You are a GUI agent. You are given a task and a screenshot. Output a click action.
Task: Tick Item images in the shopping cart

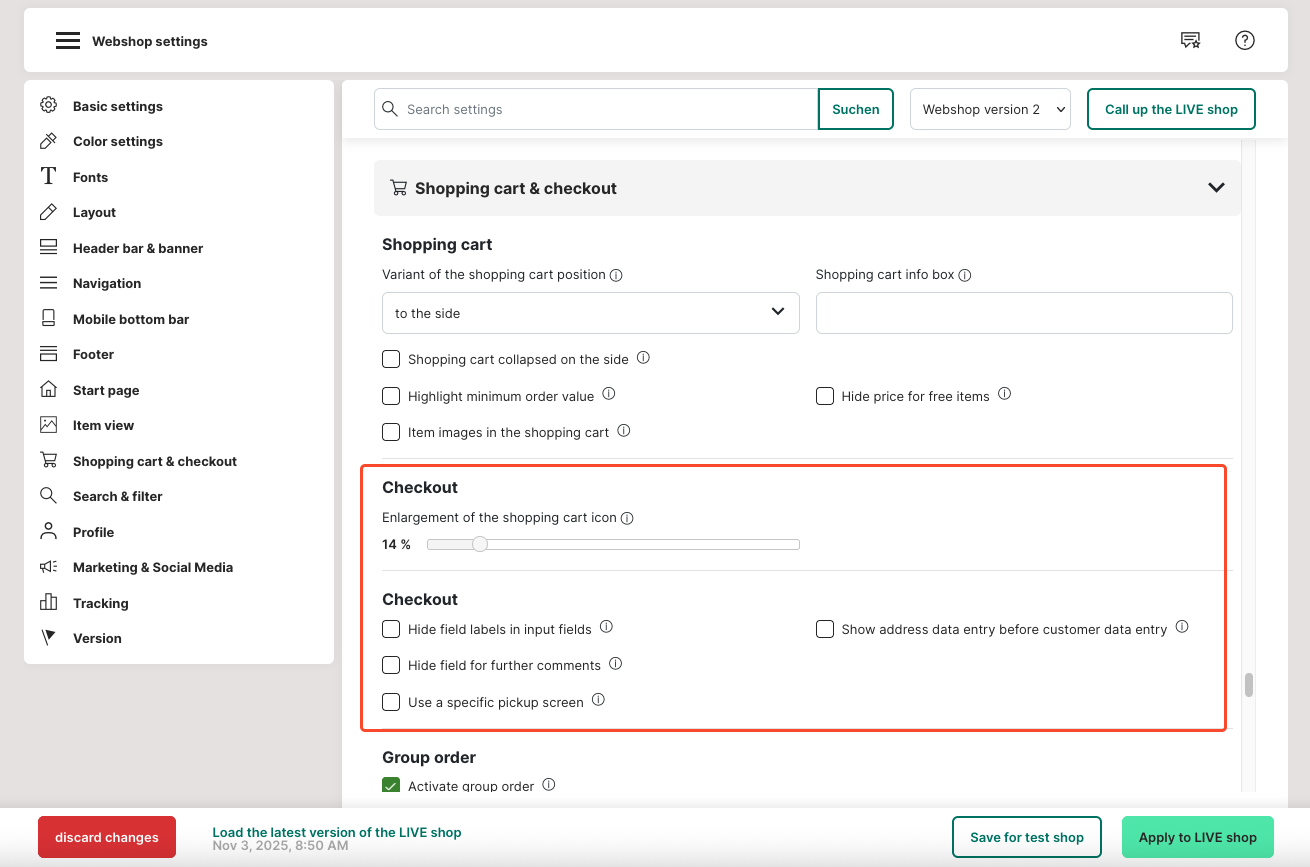pos(391,432)
